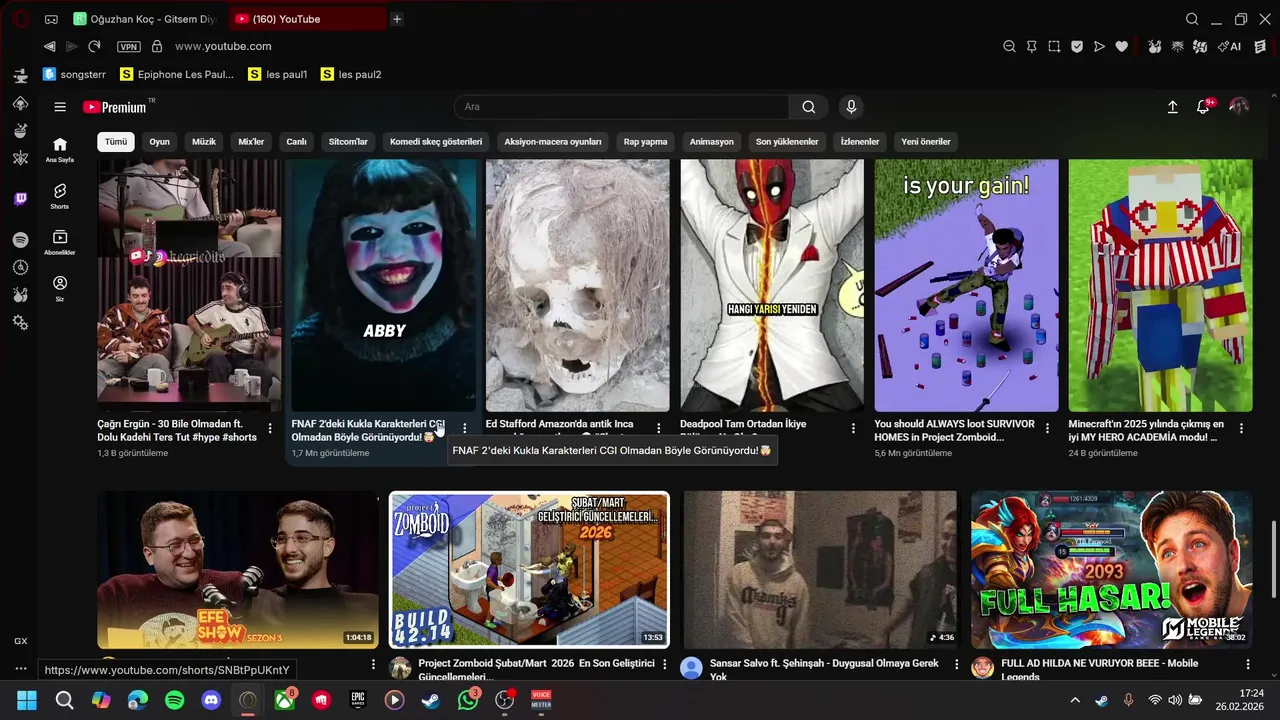Viewport: 1280px width, 720px height.
Task: Open the Epiphone Les Paul bookmark
Action: pyautogui.click(x=177, y=74)
